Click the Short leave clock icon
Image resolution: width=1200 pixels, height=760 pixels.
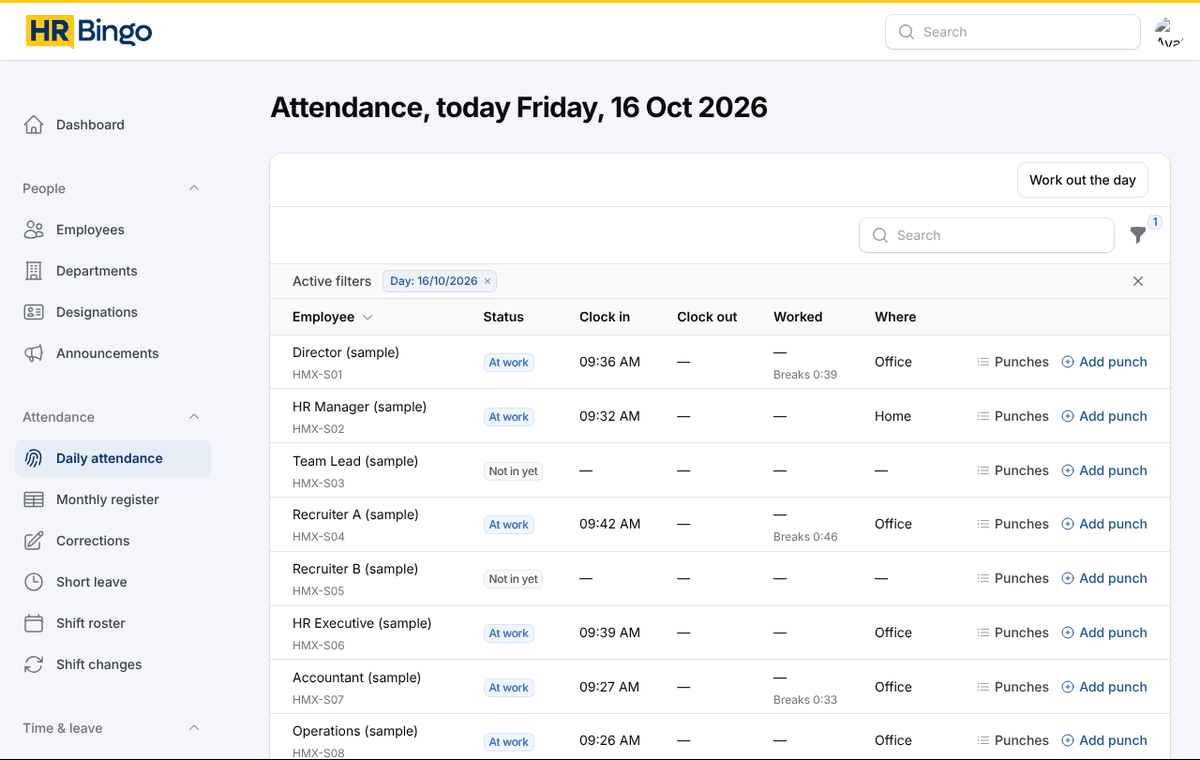[34, 582]
